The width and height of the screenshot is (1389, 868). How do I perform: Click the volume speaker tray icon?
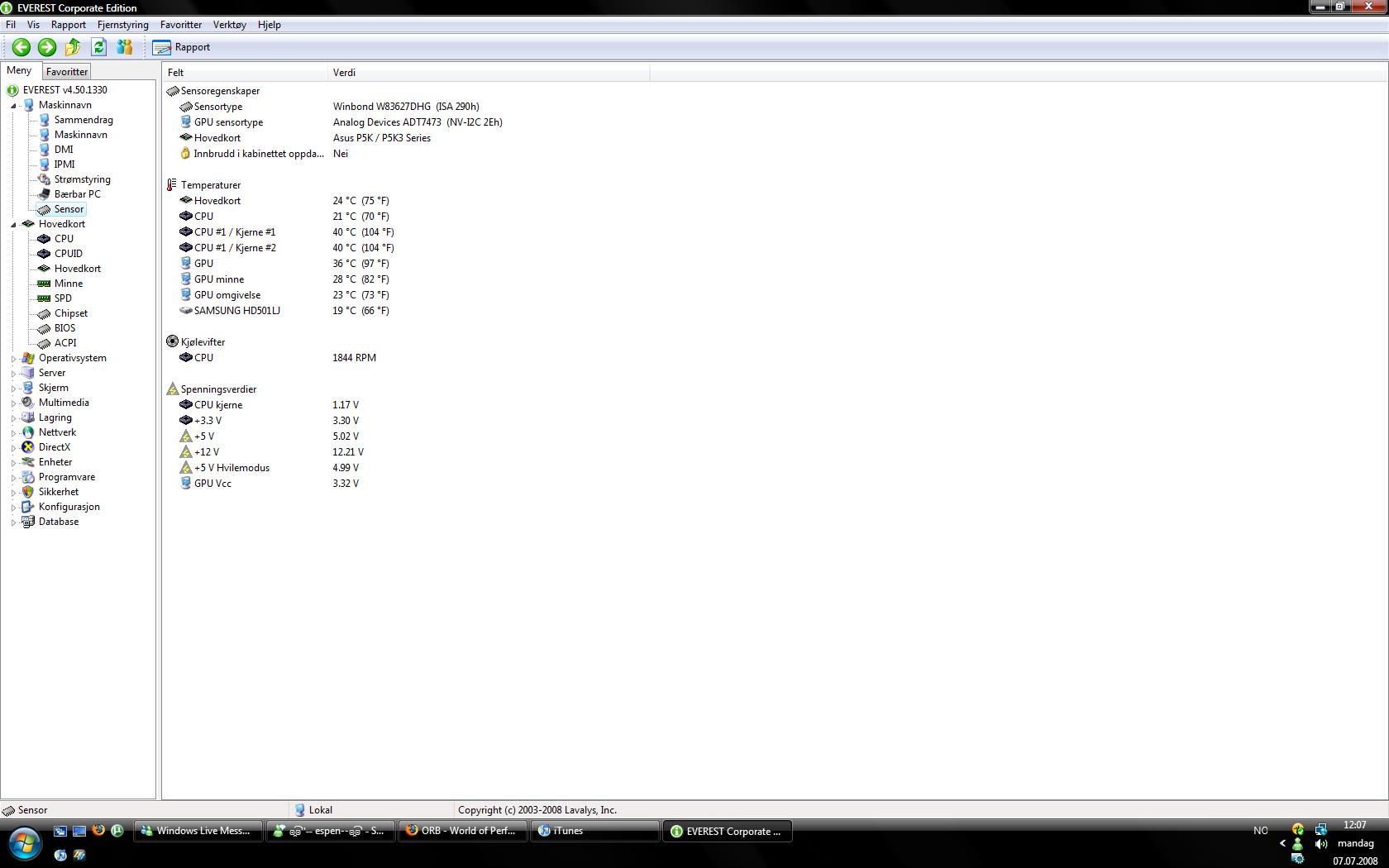1321,844
